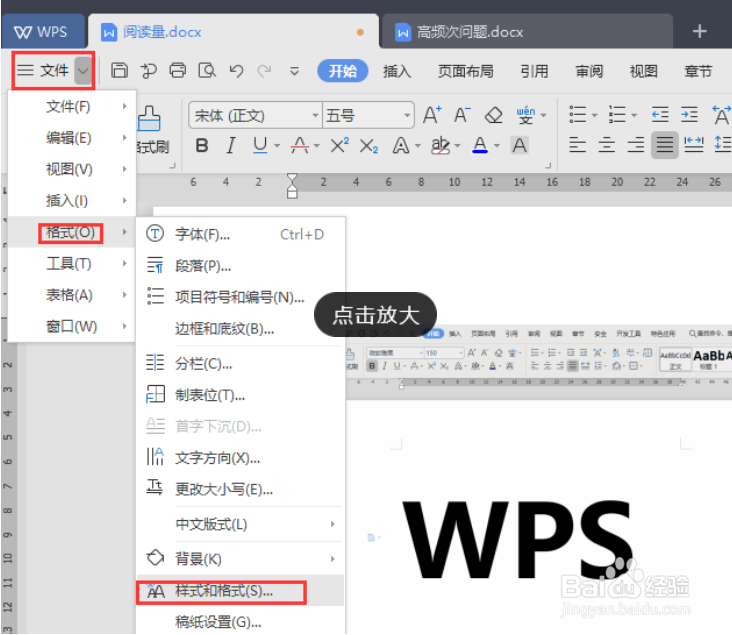The height and width of the screenshot is (635, 732).
Task: Toggle Justify alignment button
Action: [665, 145]
